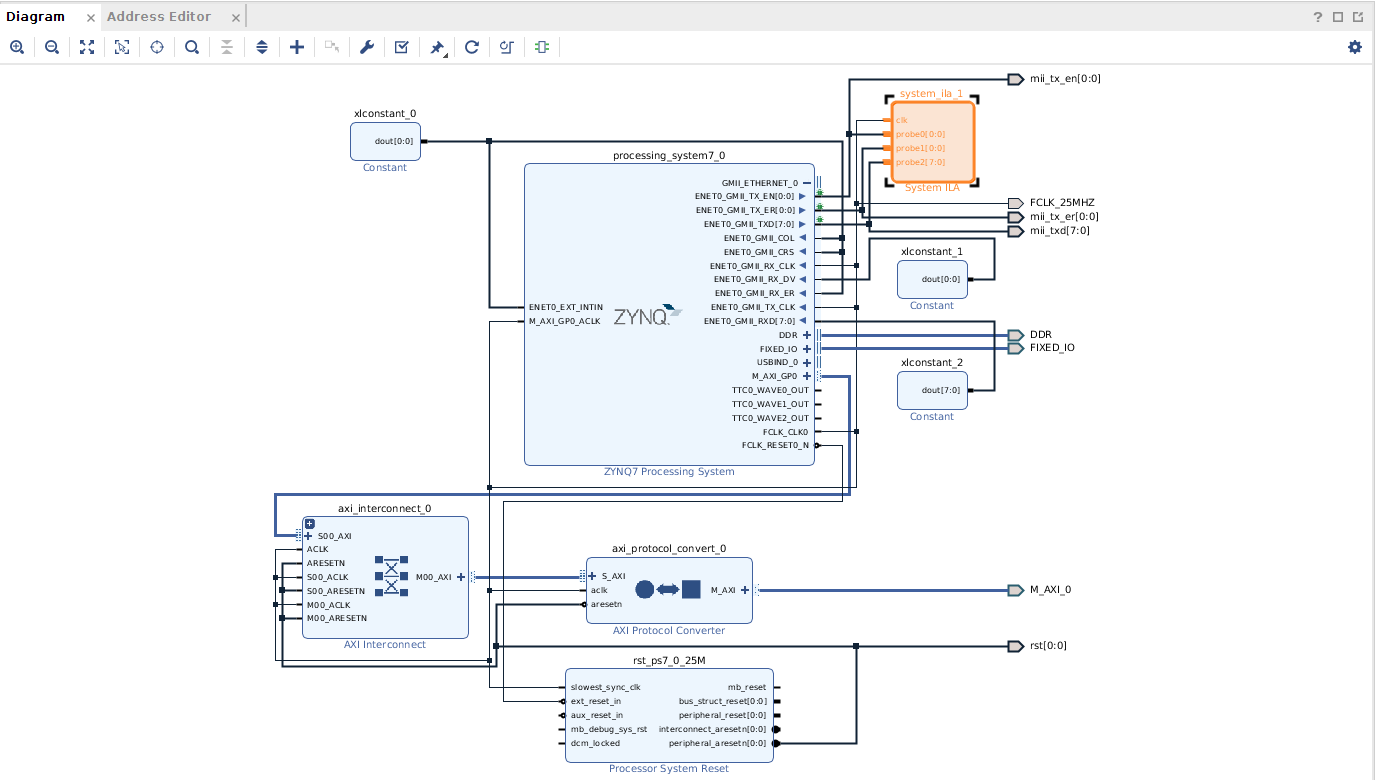Screen dimensions: 1375x780
Task: Open the diagram search tool
Action: click(192, 47)
